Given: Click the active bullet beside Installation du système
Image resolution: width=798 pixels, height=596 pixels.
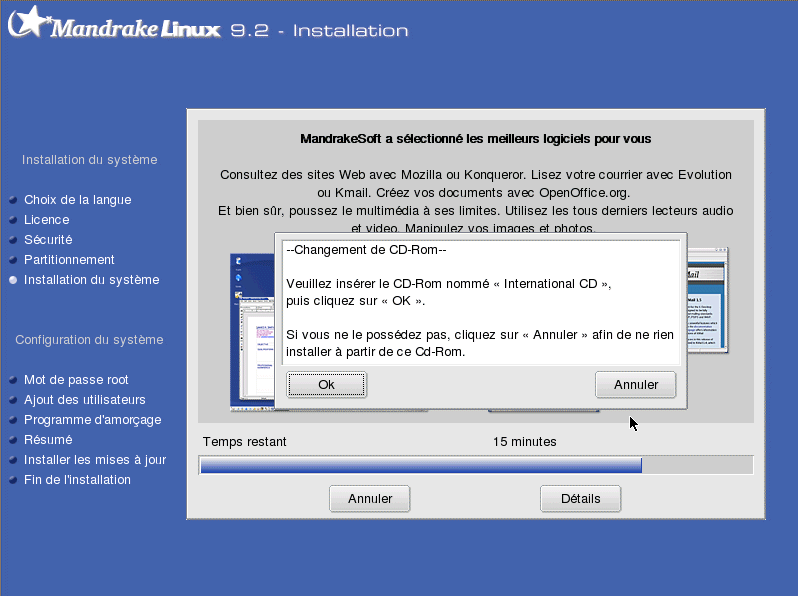Looking at the screenshot, I should 13,280.
